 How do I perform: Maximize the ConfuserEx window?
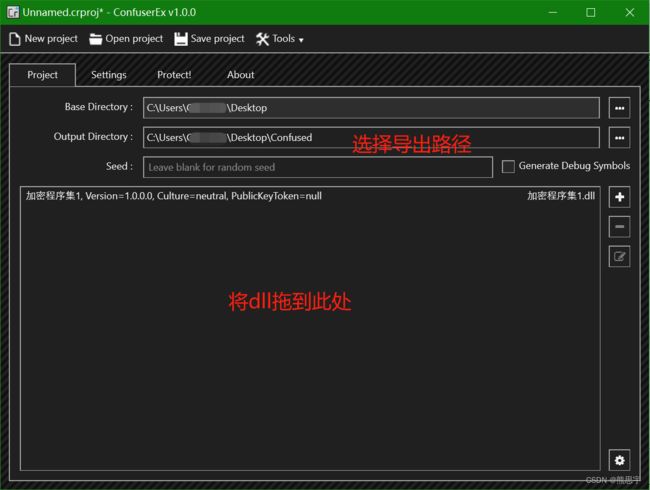click(591, 12)
